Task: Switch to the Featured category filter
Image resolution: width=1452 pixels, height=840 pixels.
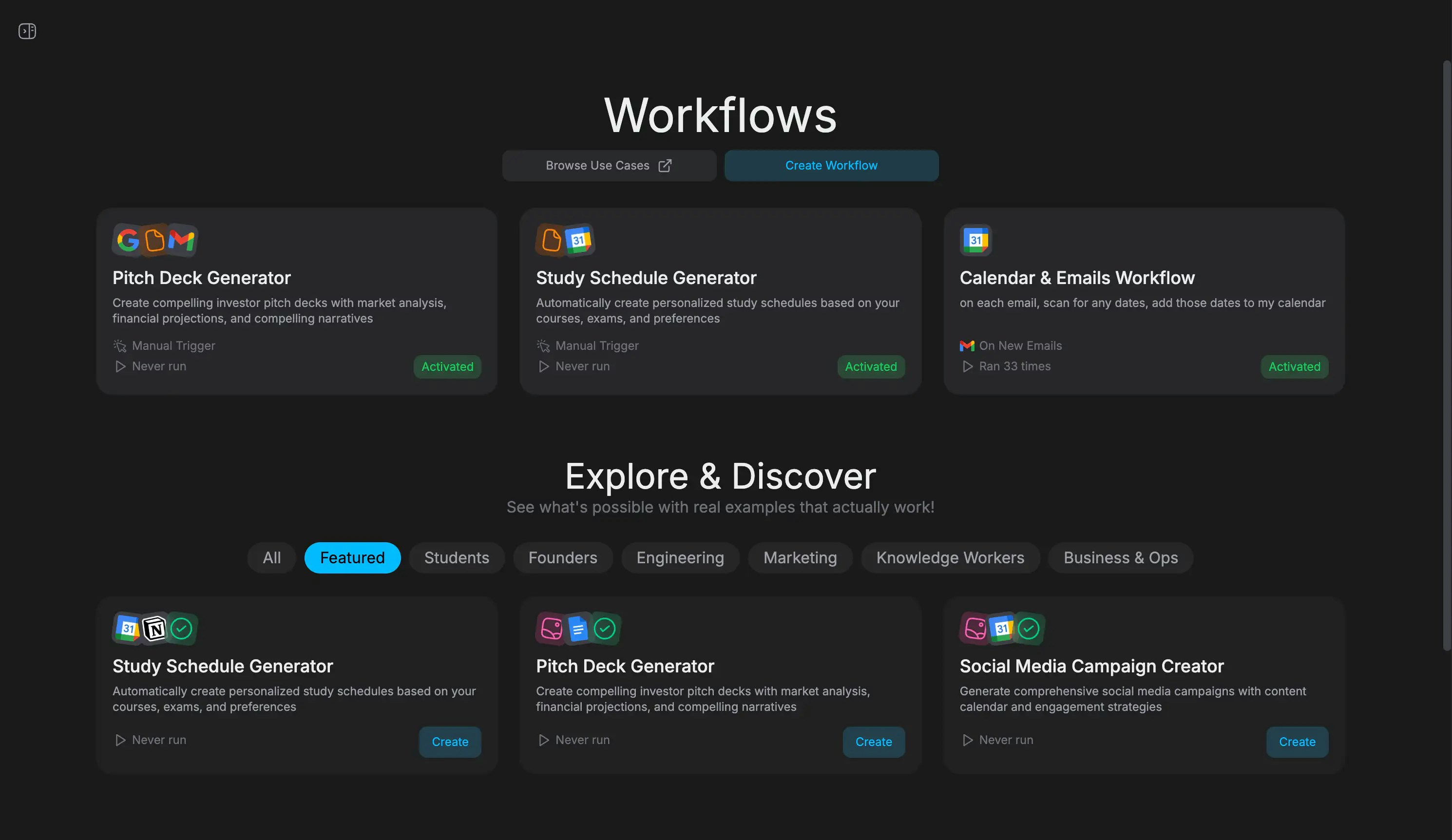Action: (352, 558)
